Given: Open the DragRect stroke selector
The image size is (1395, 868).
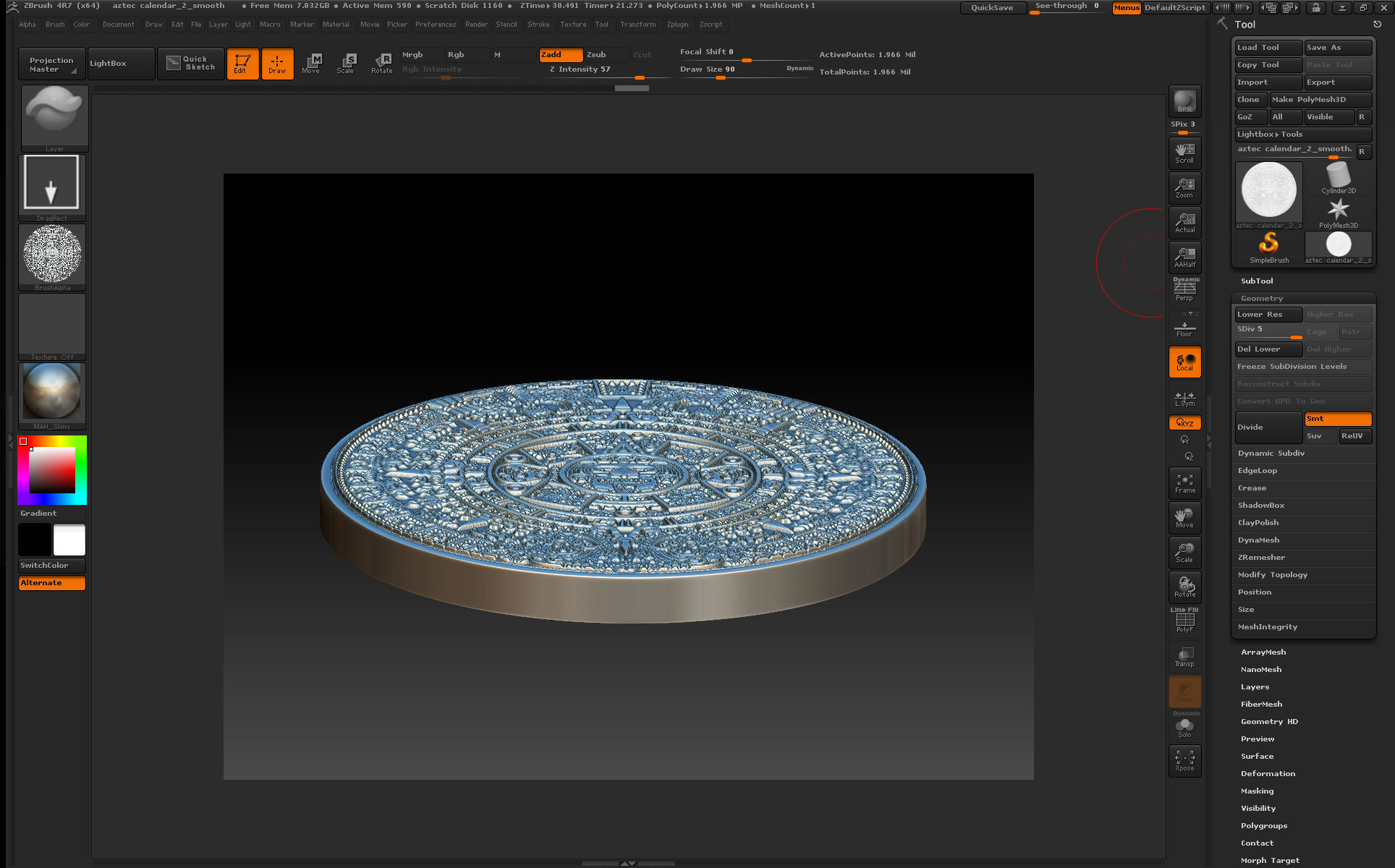Looking at the screenshot, I should click(x=52, y=187).
